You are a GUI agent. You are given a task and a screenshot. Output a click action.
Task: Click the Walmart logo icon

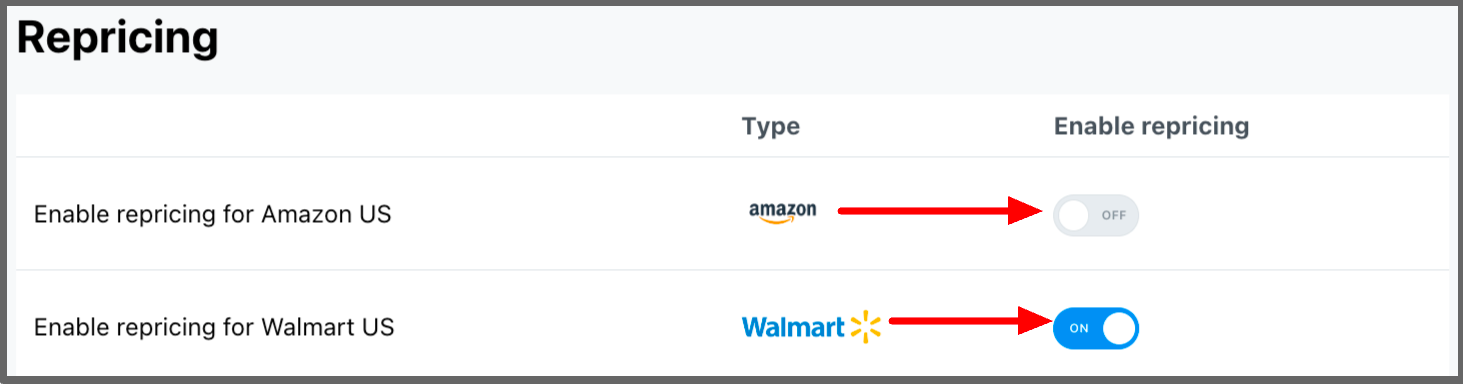point(812,327)
